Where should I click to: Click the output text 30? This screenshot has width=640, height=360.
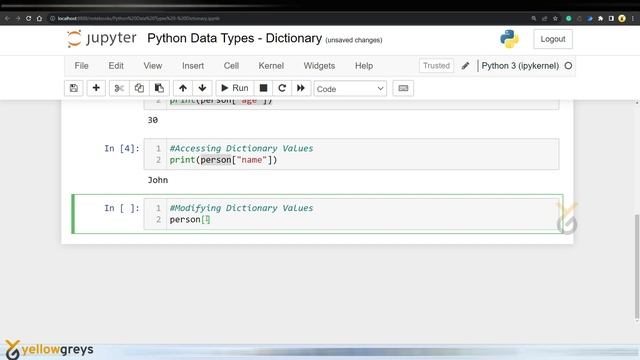153,120
